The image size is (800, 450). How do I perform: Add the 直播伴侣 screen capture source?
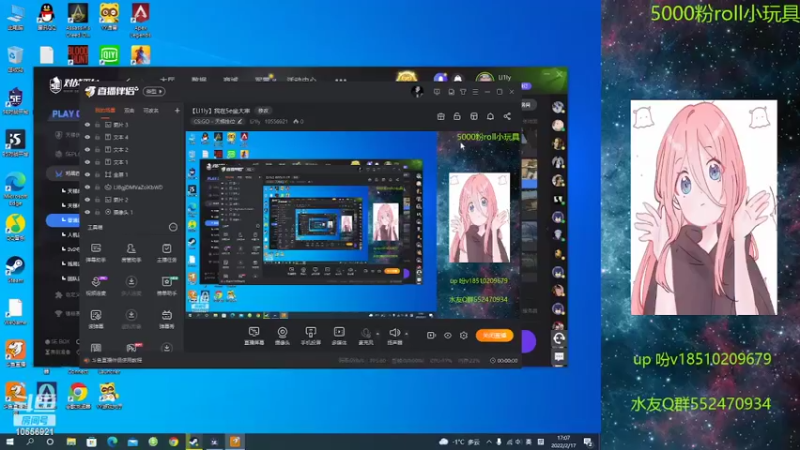coord(254,336)
